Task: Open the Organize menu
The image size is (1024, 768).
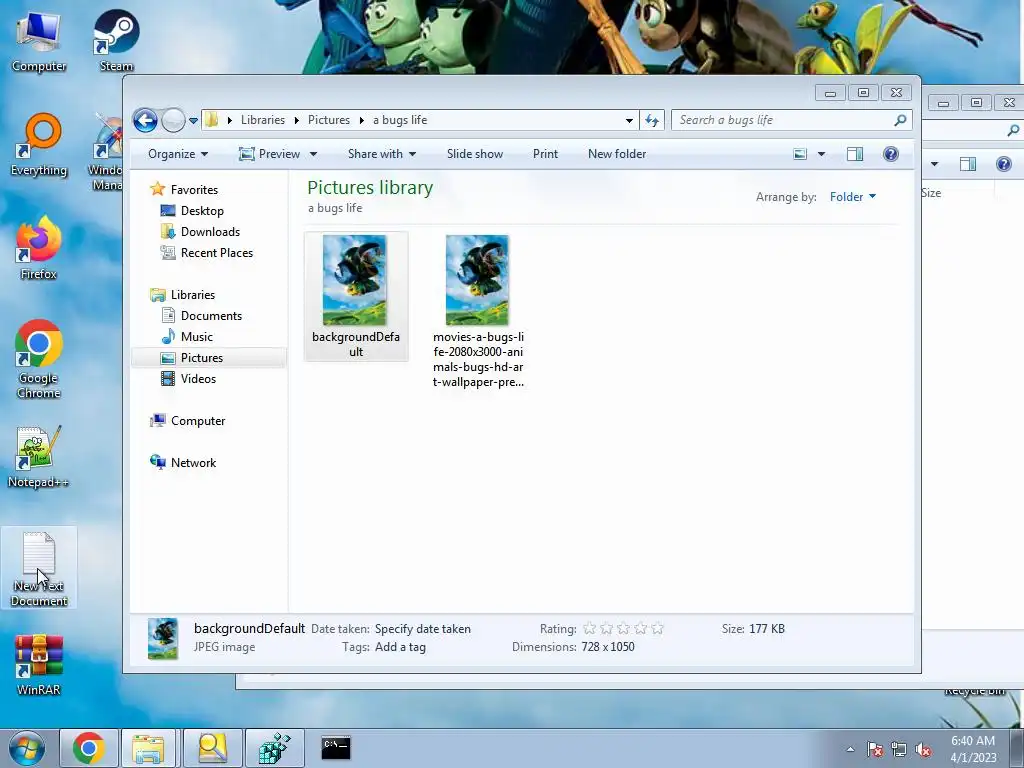Action: pyautogui.click(x=178, y=154)
